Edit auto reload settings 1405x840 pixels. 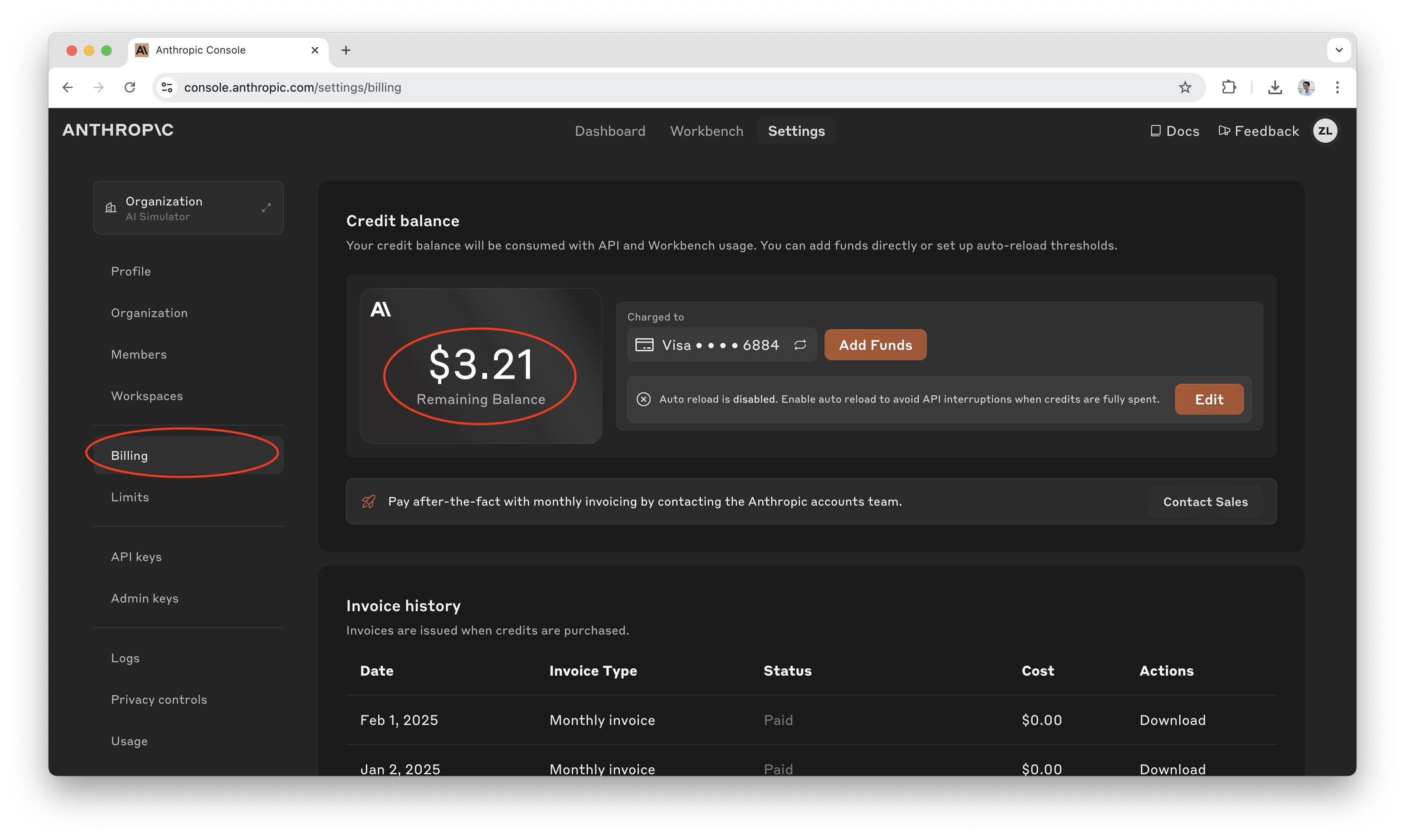[1209, 399]
